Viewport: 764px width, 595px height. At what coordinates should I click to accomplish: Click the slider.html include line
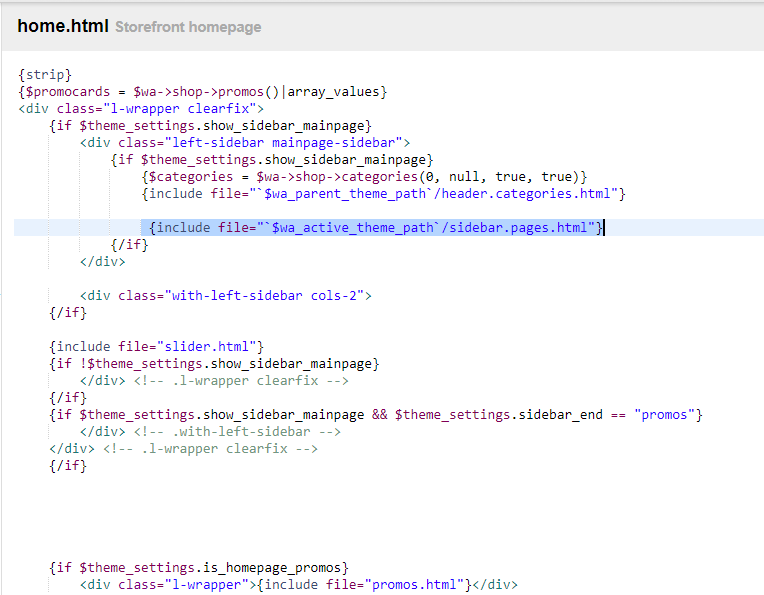tap(156, 346)
